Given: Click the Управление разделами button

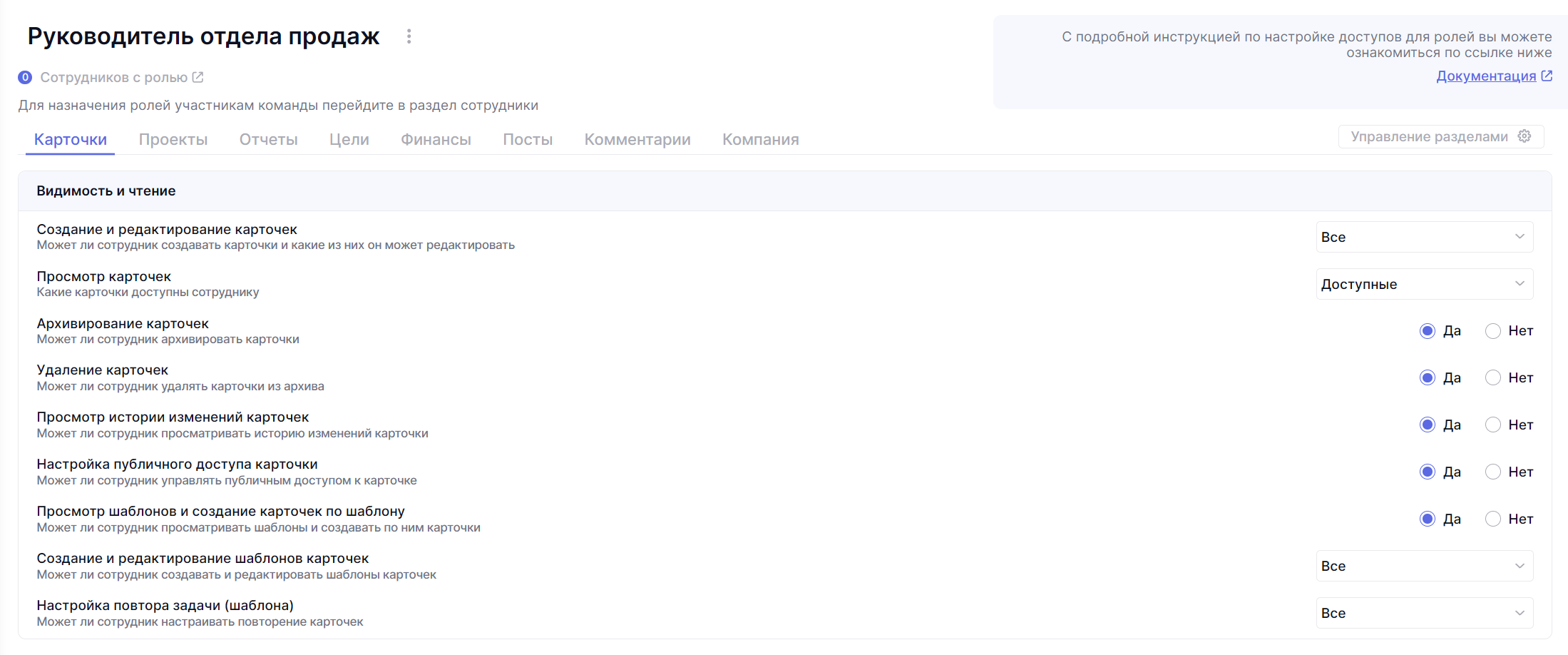Looking at the screenshot, I should 1429,136.
